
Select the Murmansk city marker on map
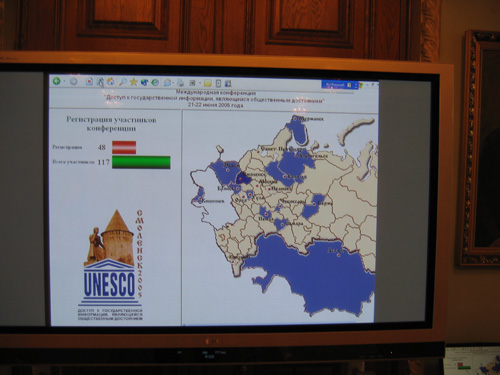[295, 118]
